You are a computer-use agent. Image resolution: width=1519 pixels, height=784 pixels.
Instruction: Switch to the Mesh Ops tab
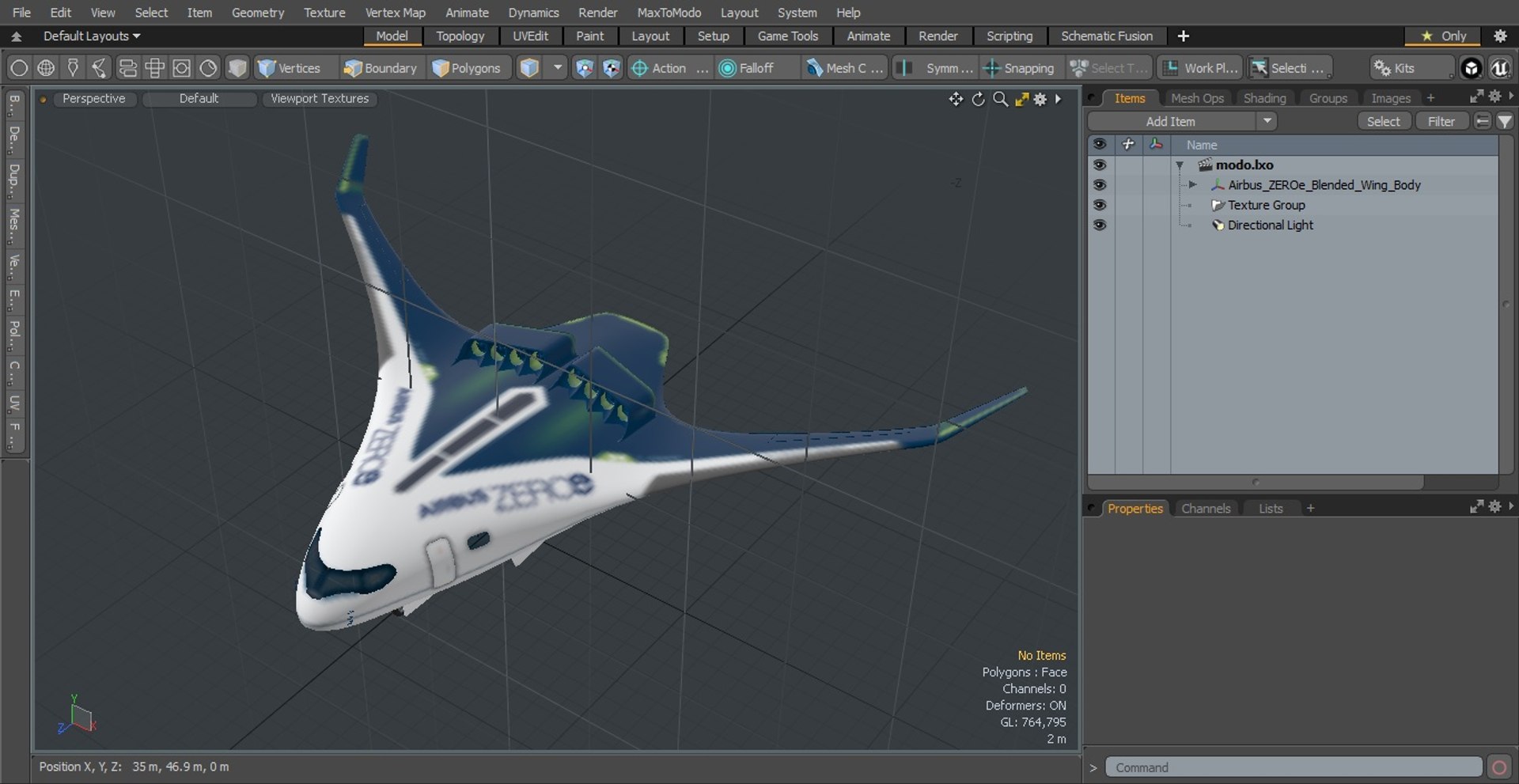pos(1197,98)
